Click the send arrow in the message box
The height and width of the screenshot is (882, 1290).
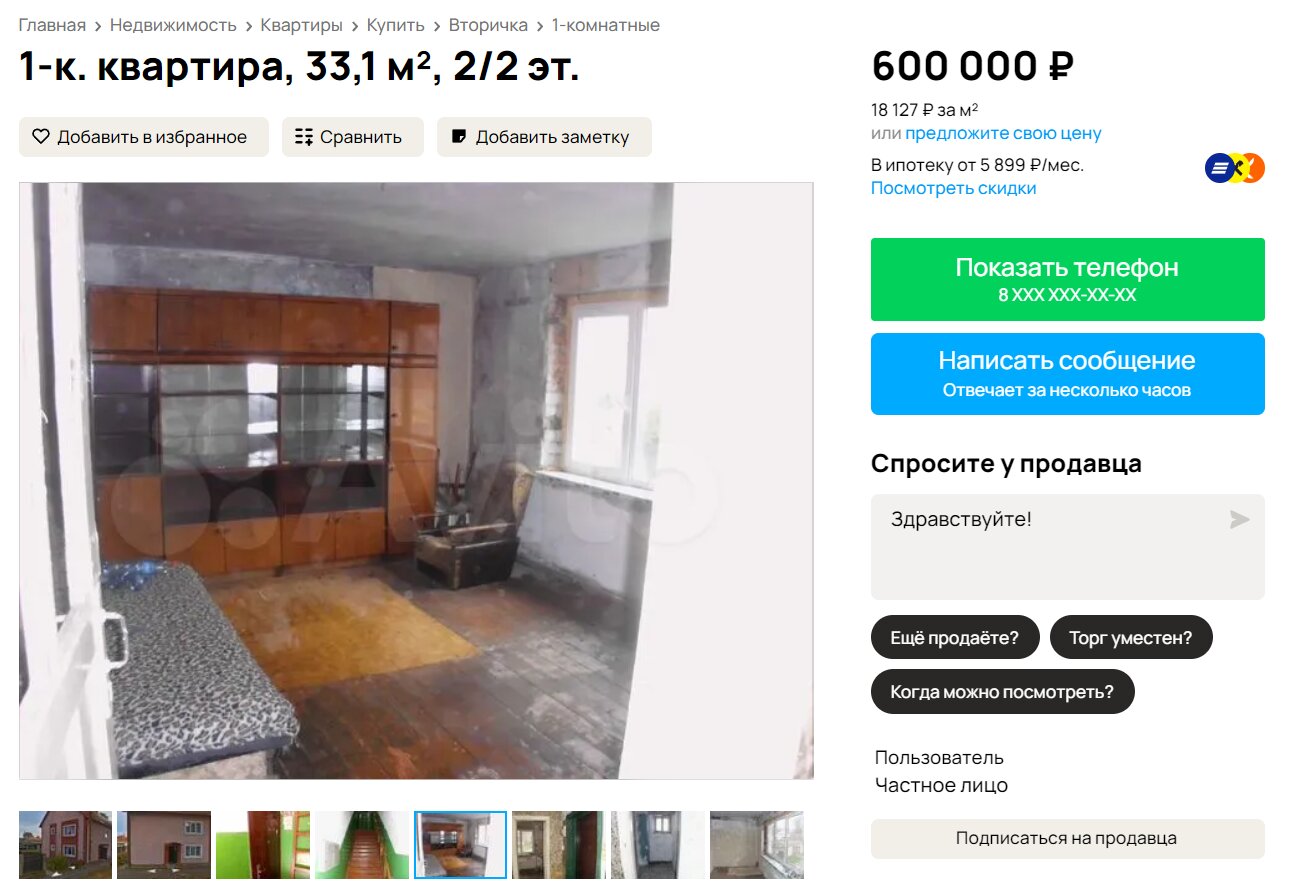1239,519
